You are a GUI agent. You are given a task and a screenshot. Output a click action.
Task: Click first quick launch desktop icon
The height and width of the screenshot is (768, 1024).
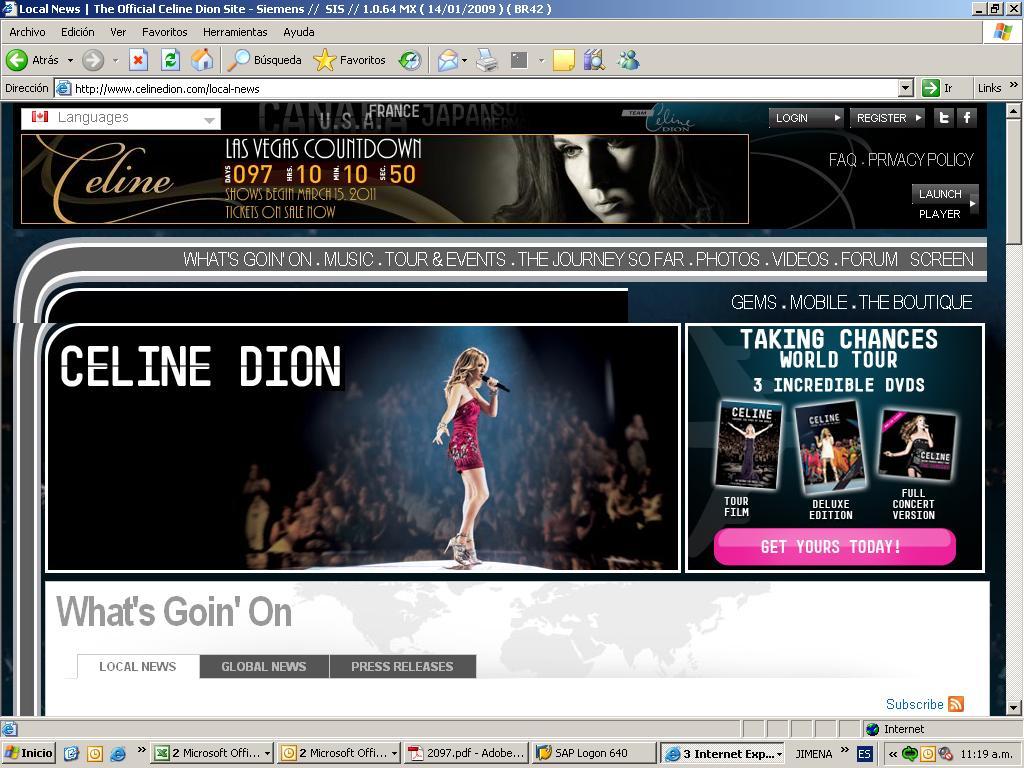pos(71,753)
